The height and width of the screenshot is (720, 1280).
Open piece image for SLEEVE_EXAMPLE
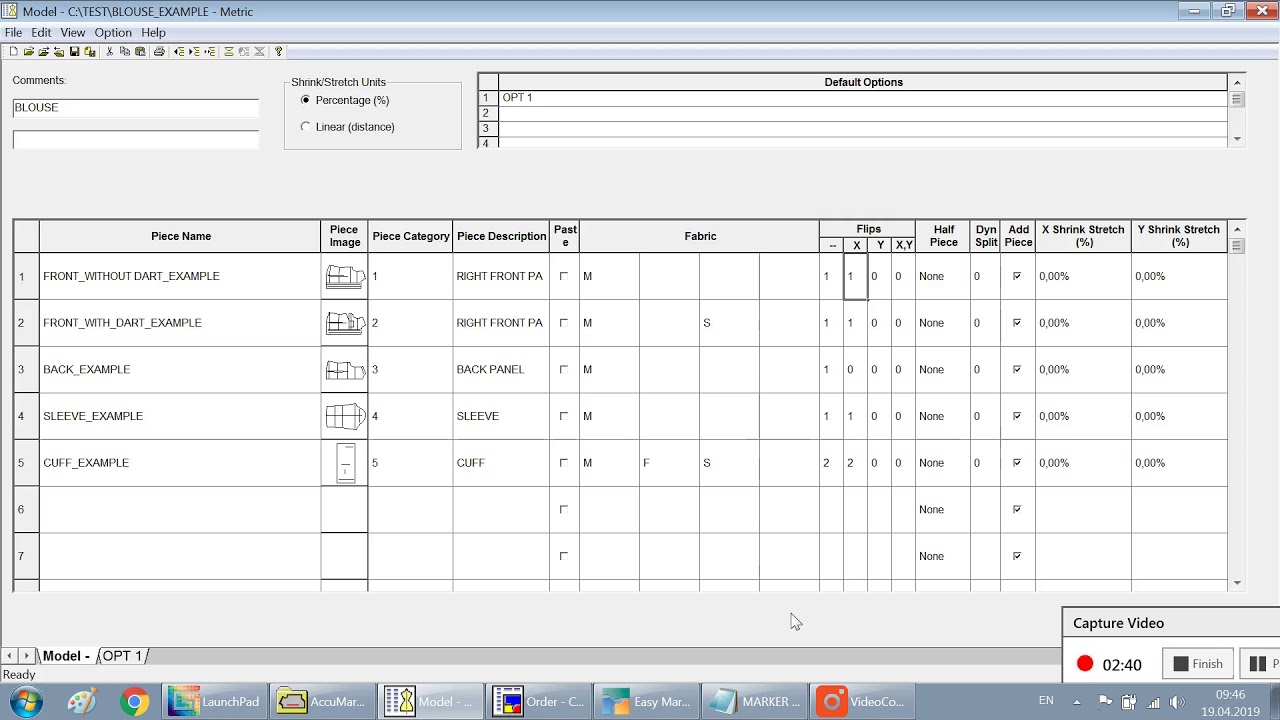345,416
